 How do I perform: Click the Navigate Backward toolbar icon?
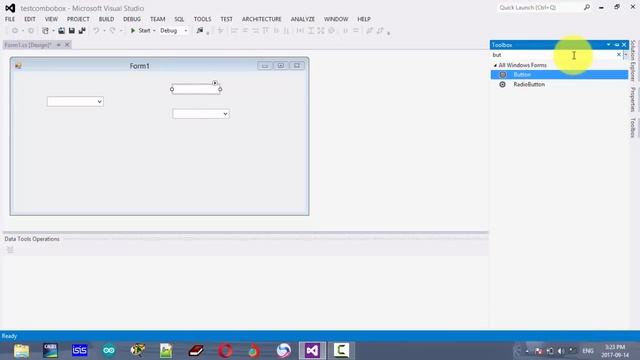15,31
